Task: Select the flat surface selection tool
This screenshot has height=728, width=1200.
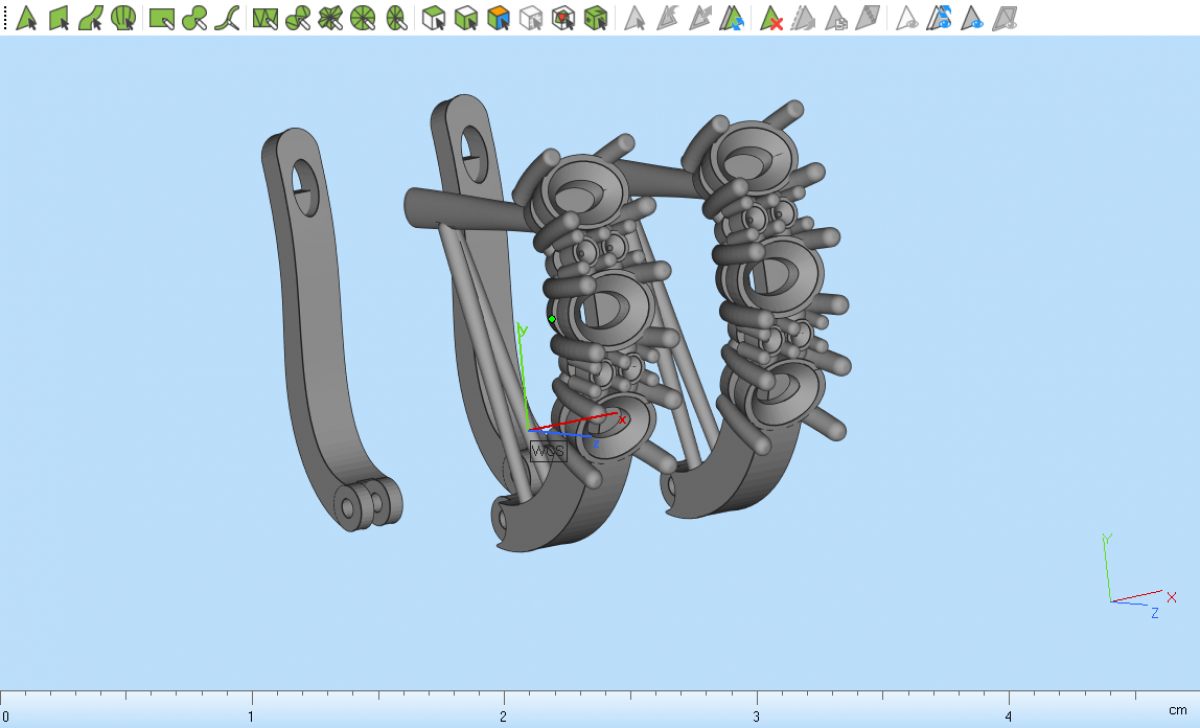Action: [59, 17]
